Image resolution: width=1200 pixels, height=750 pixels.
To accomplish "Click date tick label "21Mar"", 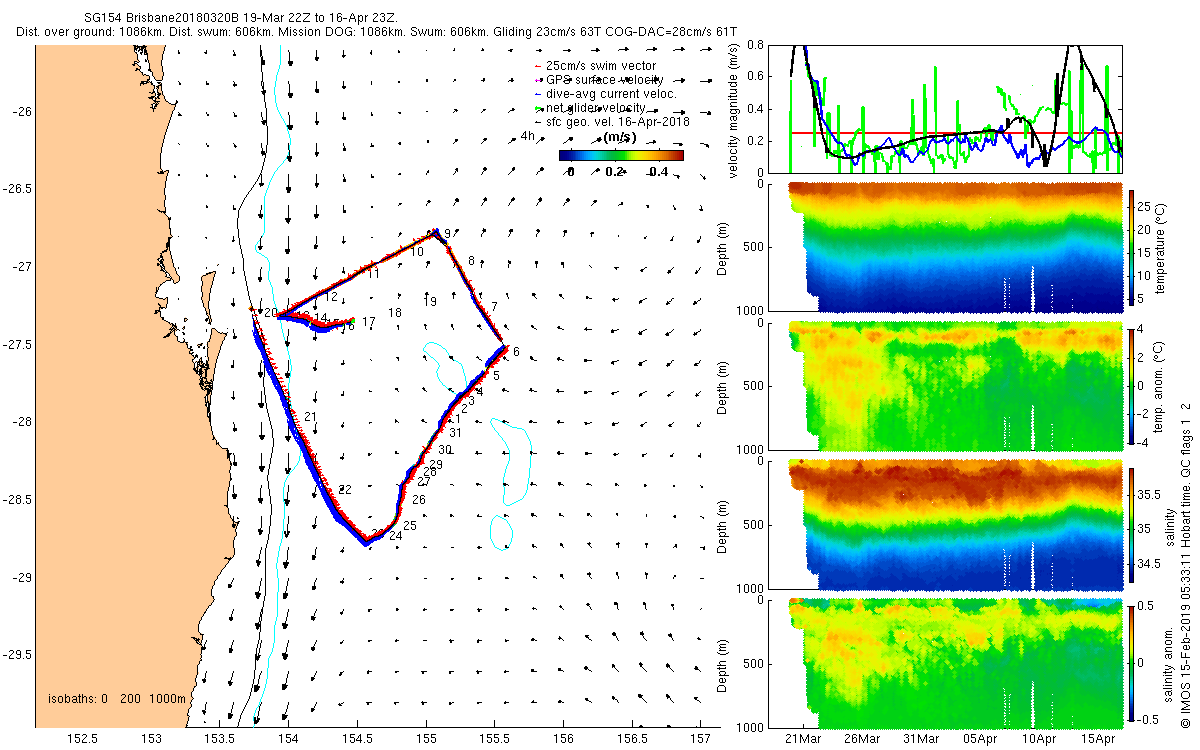I will (802, 740).
